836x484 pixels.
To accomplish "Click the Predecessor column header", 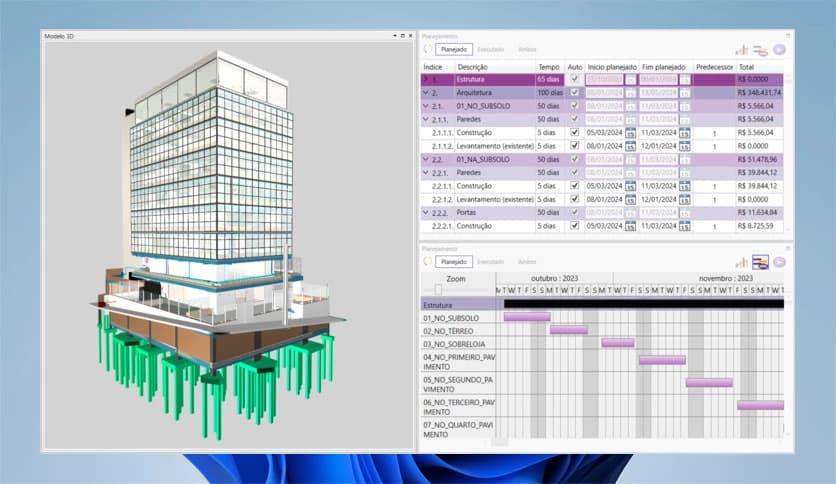I will tap(714, 67).
